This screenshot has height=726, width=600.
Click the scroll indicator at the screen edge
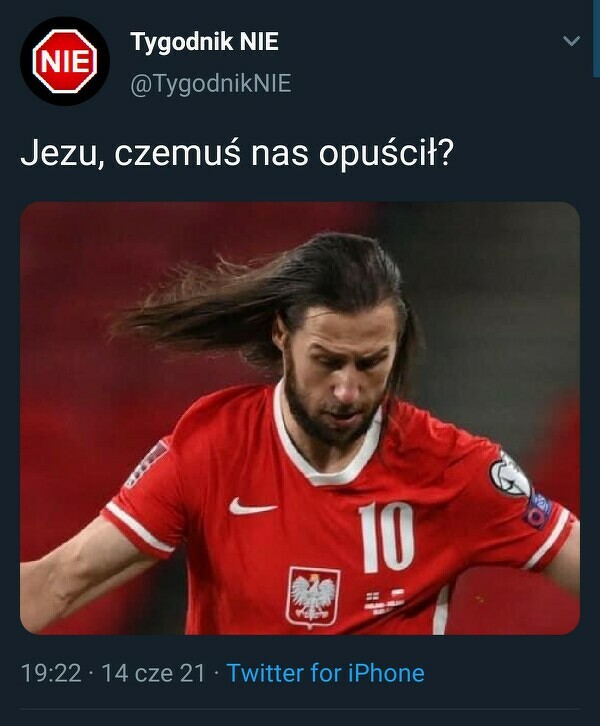pyautogui.click(x=596, y=38)
